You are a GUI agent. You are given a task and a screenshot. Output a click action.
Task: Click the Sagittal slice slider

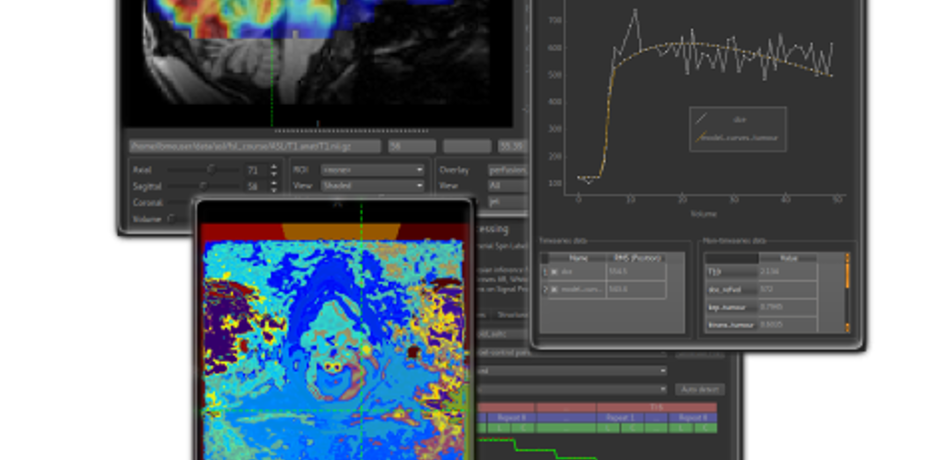(x=205, y=185)
